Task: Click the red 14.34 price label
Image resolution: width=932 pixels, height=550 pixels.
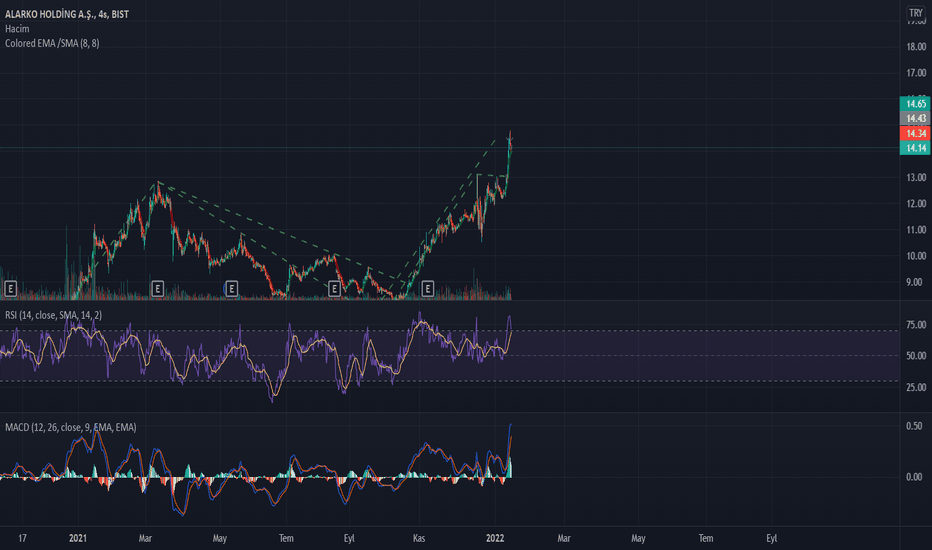Action: [915, 133]
